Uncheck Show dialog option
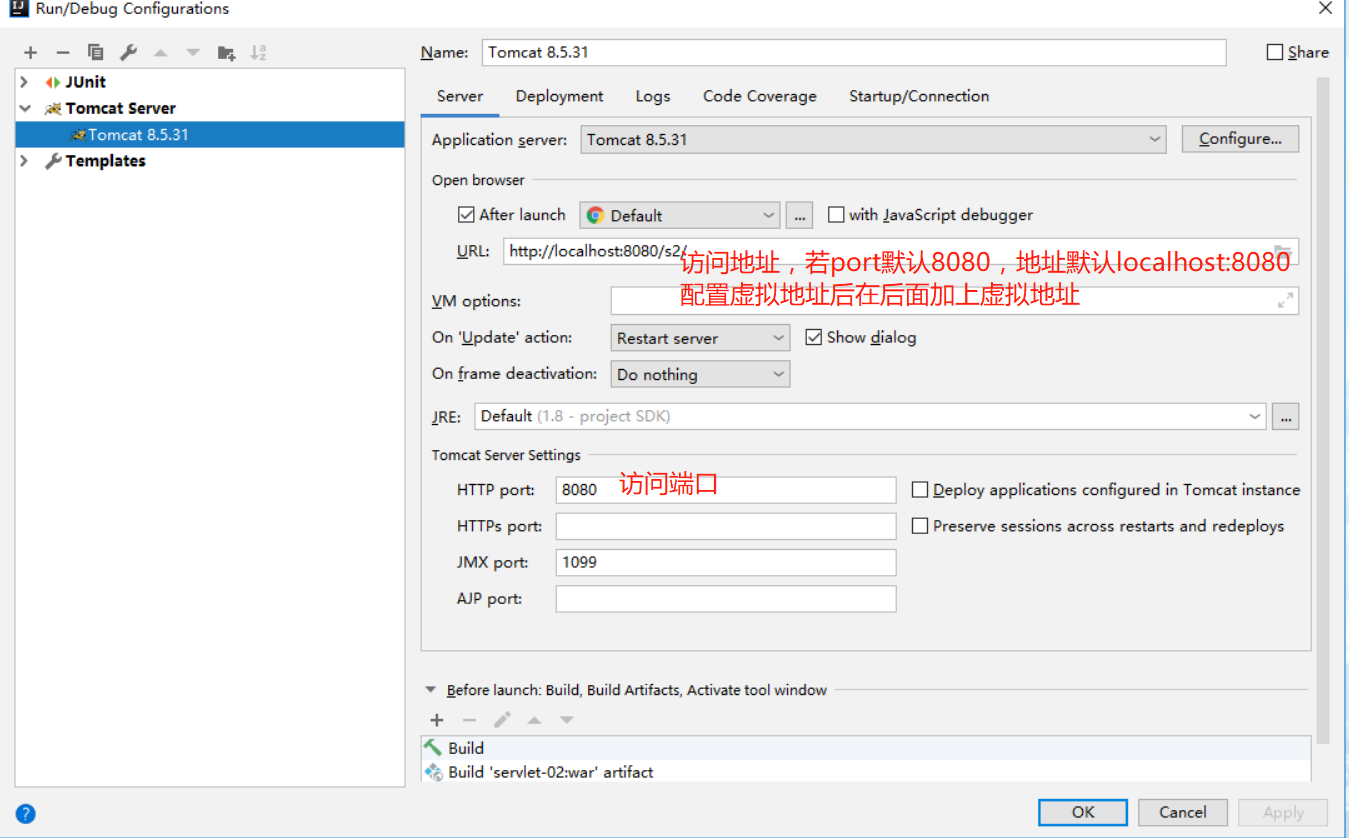 pyautogui.click(x=814, y=336)
